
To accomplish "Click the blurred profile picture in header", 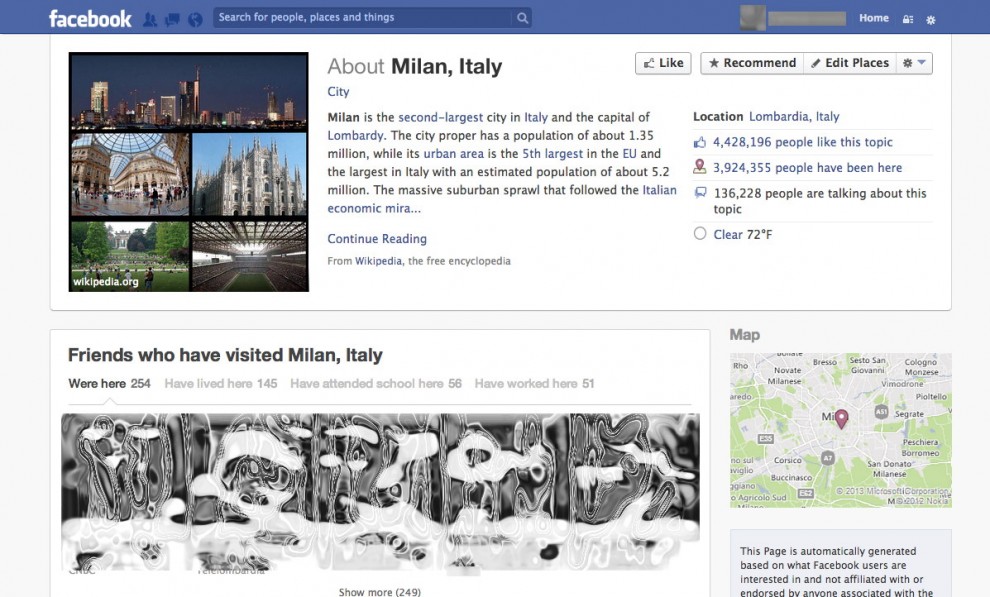I will click(x=753, y=18).
